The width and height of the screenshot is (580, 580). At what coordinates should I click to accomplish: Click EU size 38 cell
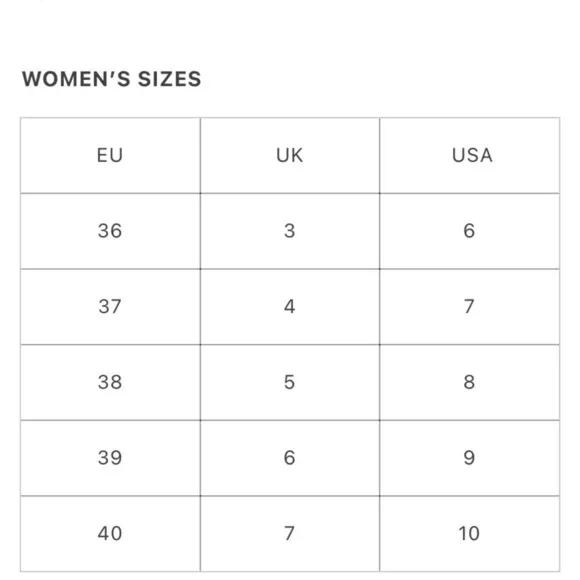(x=110, y=382)
